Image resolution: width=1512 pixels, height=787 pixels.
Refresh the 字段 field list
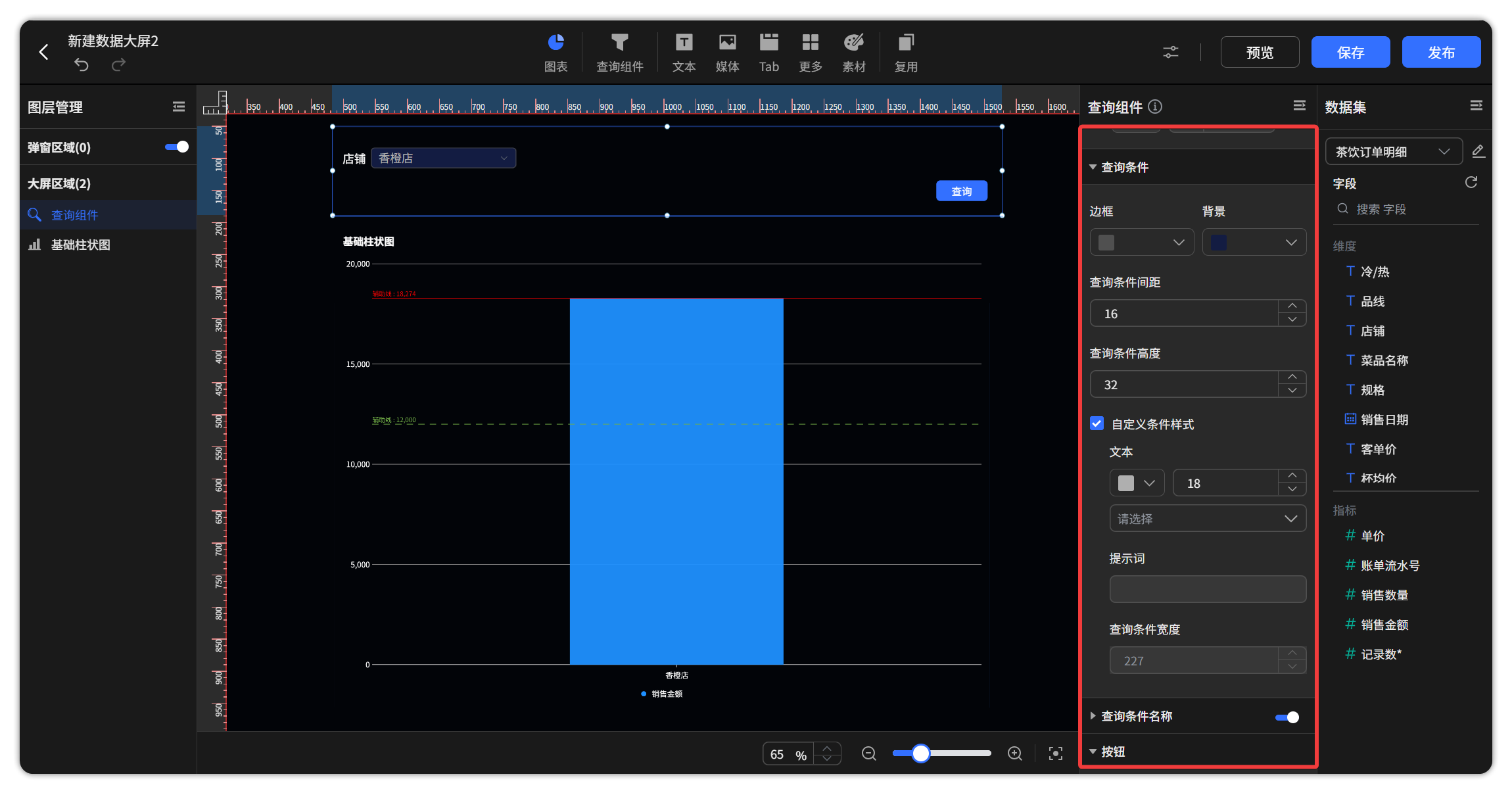click(1471, 182)
